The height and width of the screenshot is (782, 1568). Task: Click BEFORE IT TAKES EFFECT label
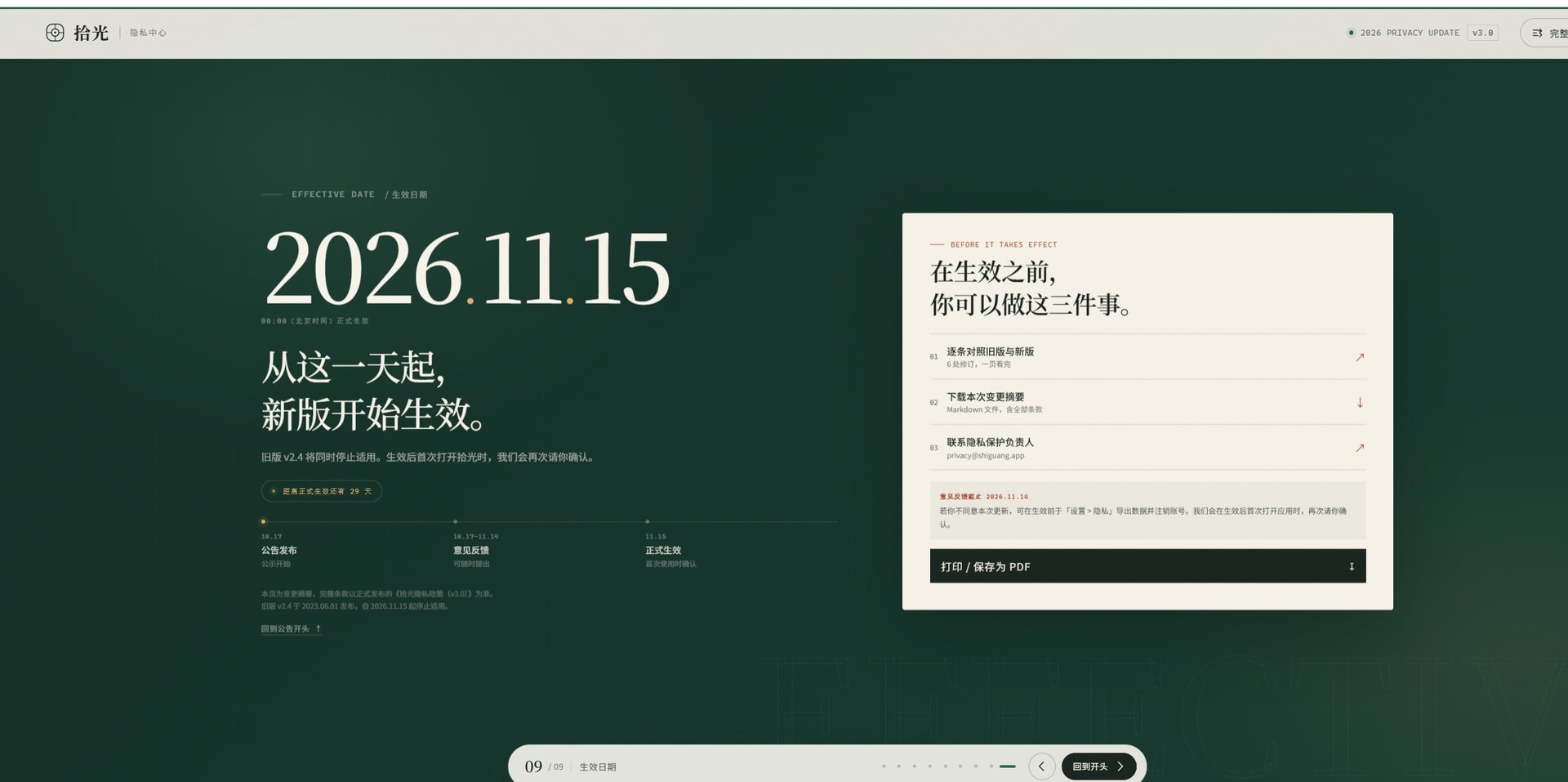point(1004,244)
